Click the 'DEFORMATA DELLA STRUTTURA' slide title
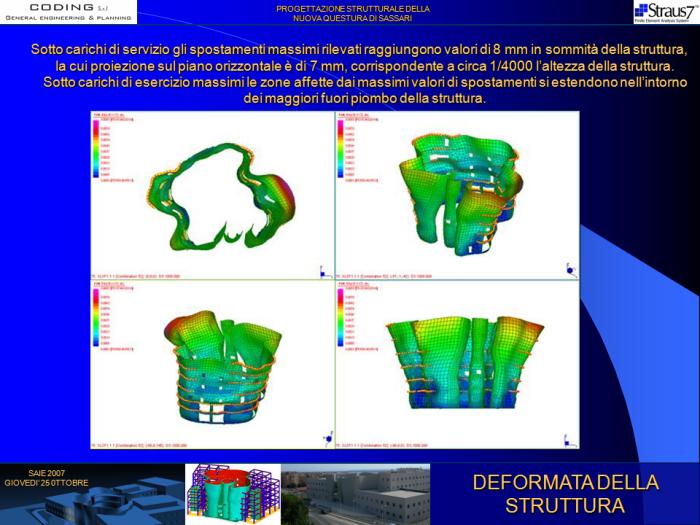 coord(565,494)
